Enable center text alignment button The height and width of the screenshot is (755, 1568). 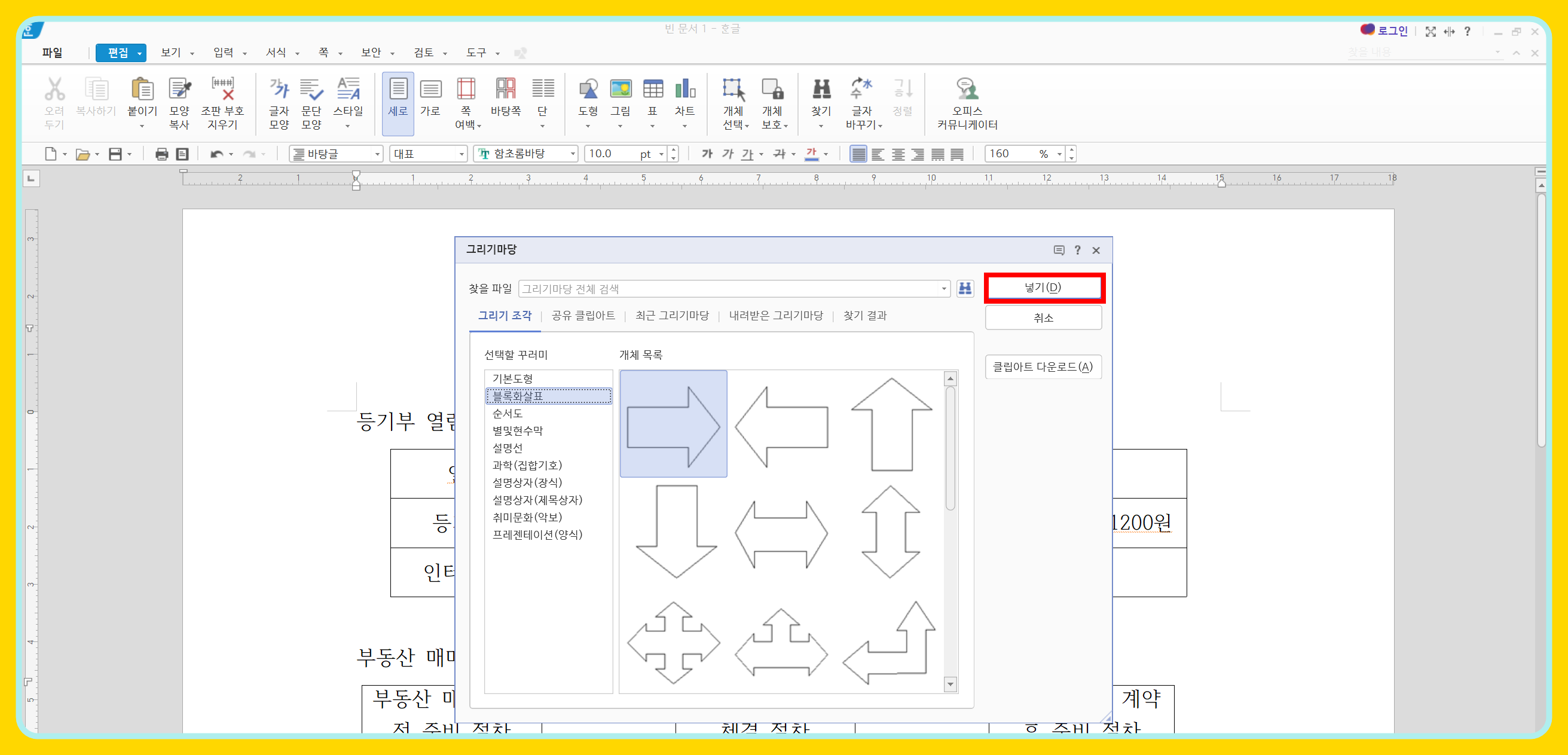pos(898,154)
